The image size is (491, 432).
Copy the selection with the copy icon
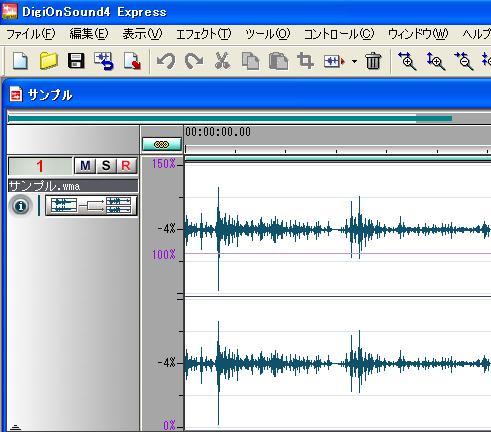[x=250, y=61]
